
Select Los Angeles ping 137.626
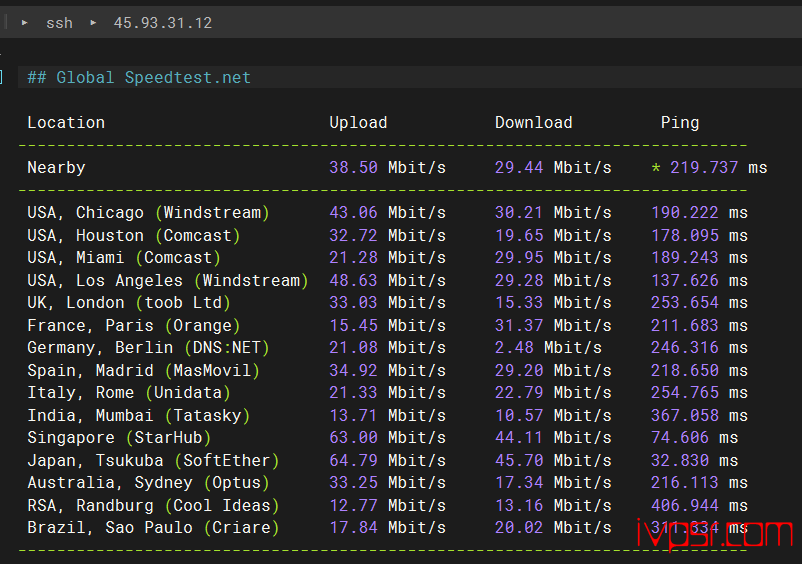684,281
